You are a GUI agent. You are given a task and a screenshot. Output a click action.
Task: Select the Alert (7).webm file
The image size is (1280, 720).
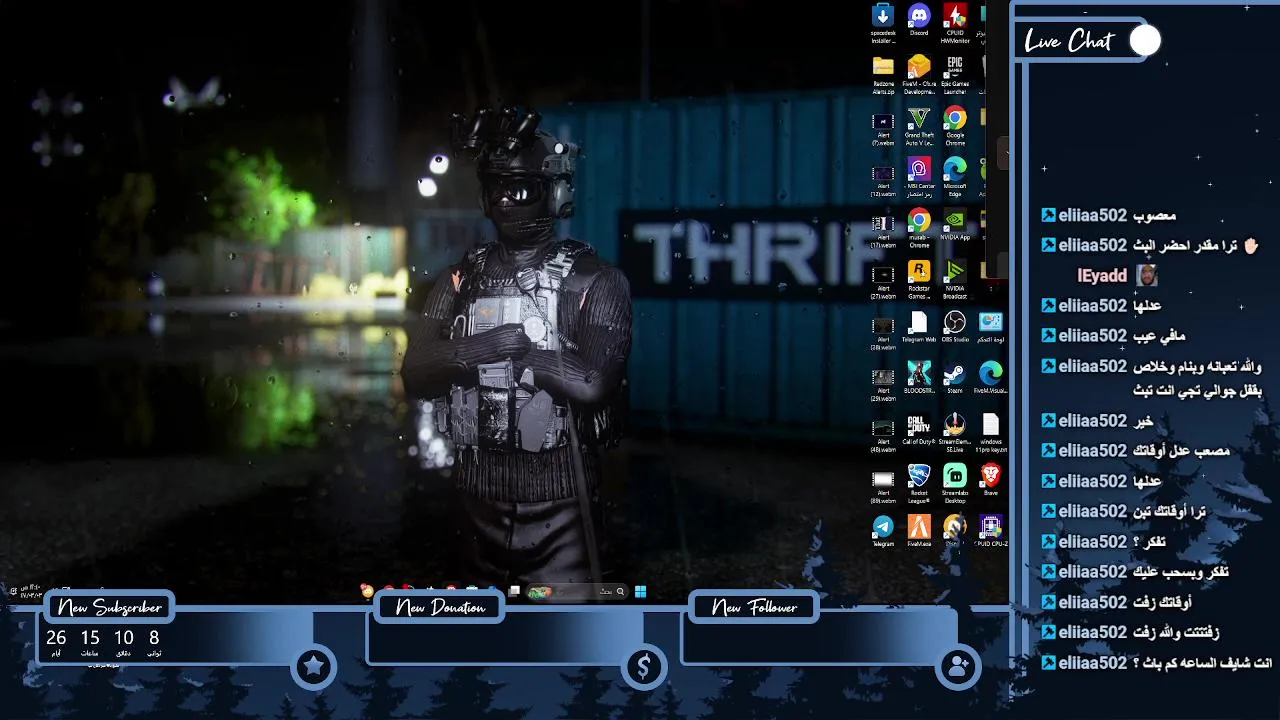(883, 128)
